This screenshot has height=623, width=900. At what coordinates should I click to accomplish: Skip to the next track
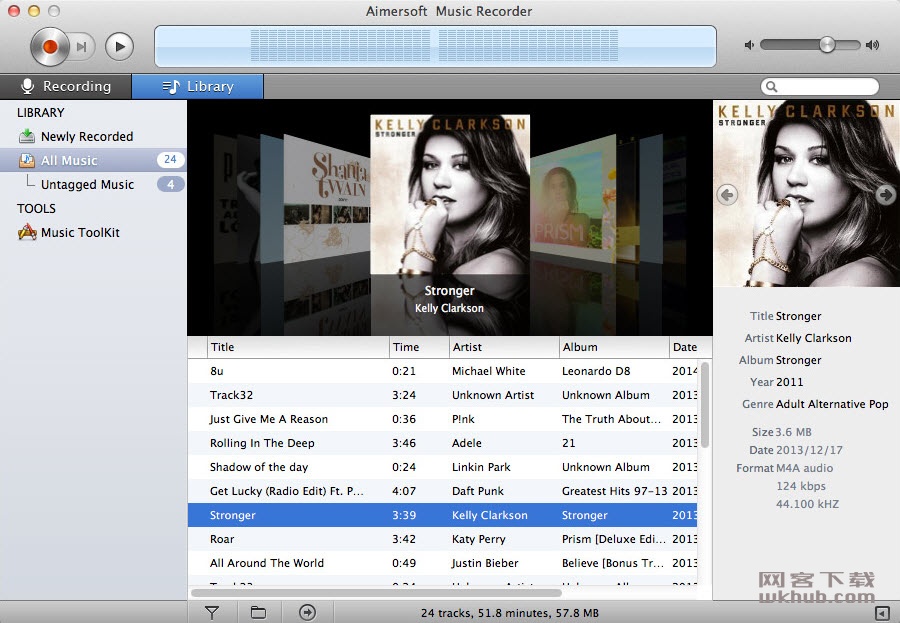coord(82,47)
